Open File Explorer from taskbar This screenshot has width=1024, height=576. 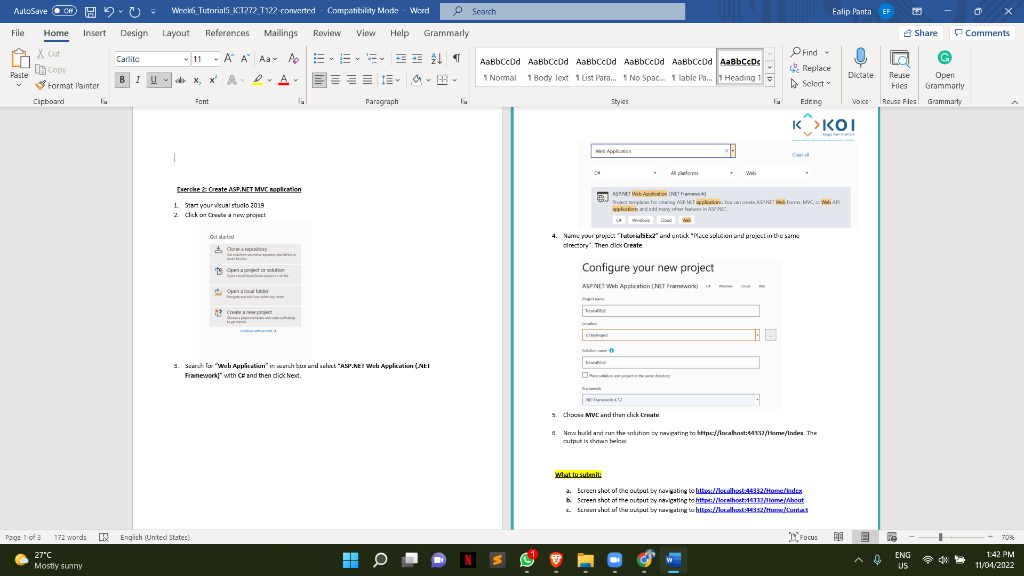pos(585,560)
